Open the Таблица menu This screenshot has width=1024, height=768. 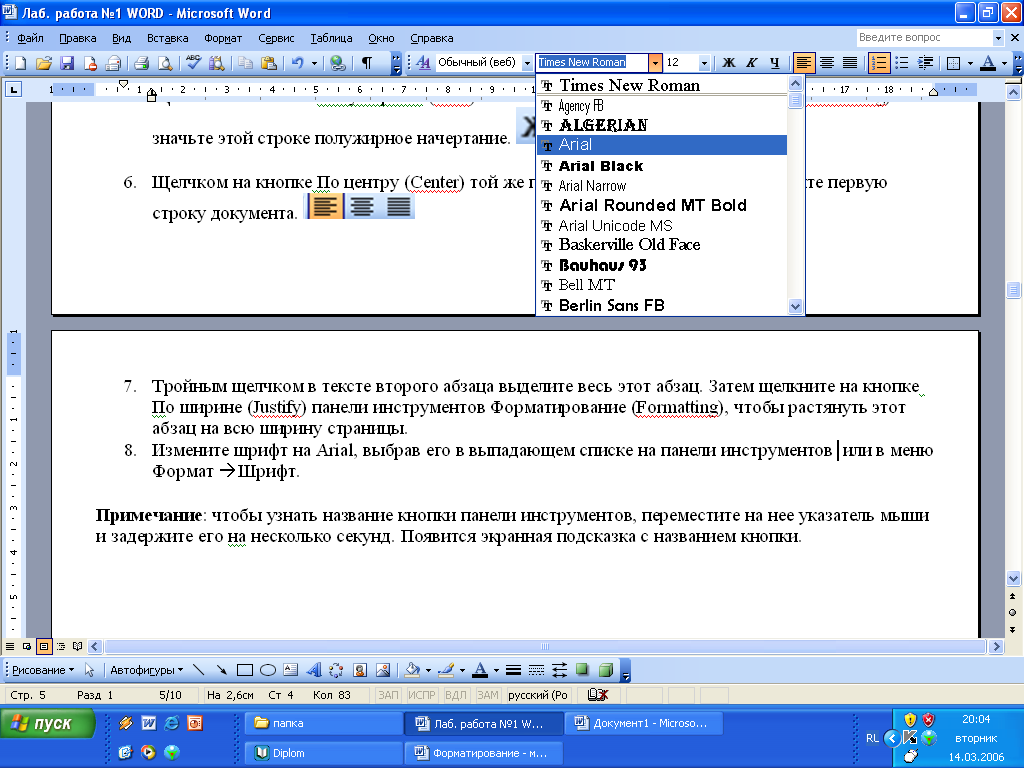point(331,38)
